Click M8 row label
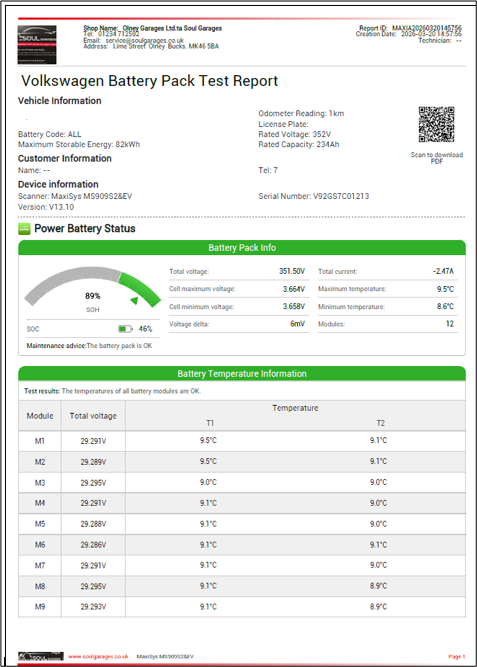Image resolution: width=477 pixels, height=667 pixels. [40, 586]
